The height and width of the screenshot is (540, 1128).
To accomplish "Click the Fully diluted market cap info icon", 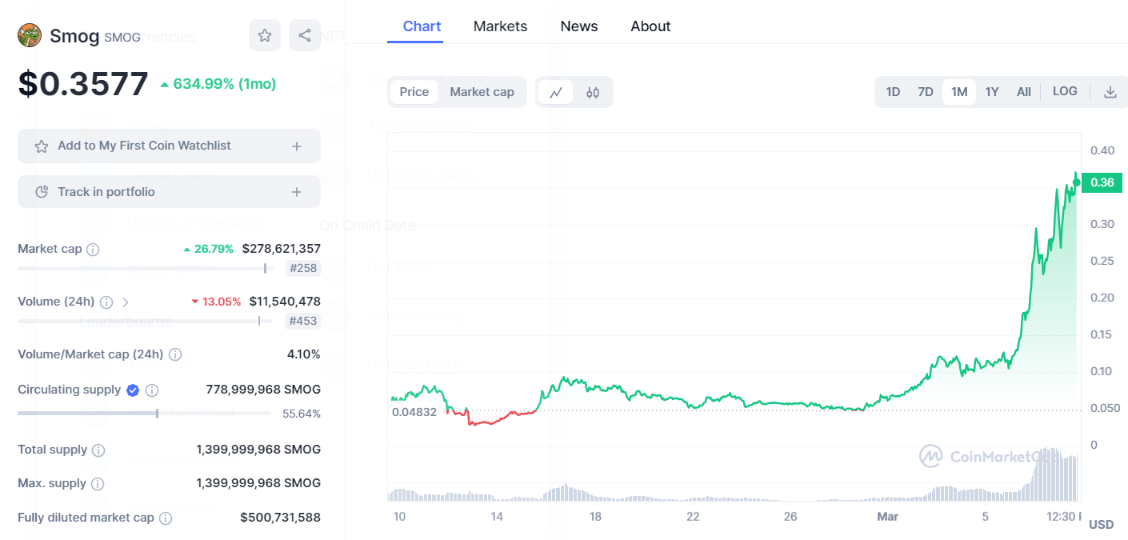I will (x=165, y=518).
